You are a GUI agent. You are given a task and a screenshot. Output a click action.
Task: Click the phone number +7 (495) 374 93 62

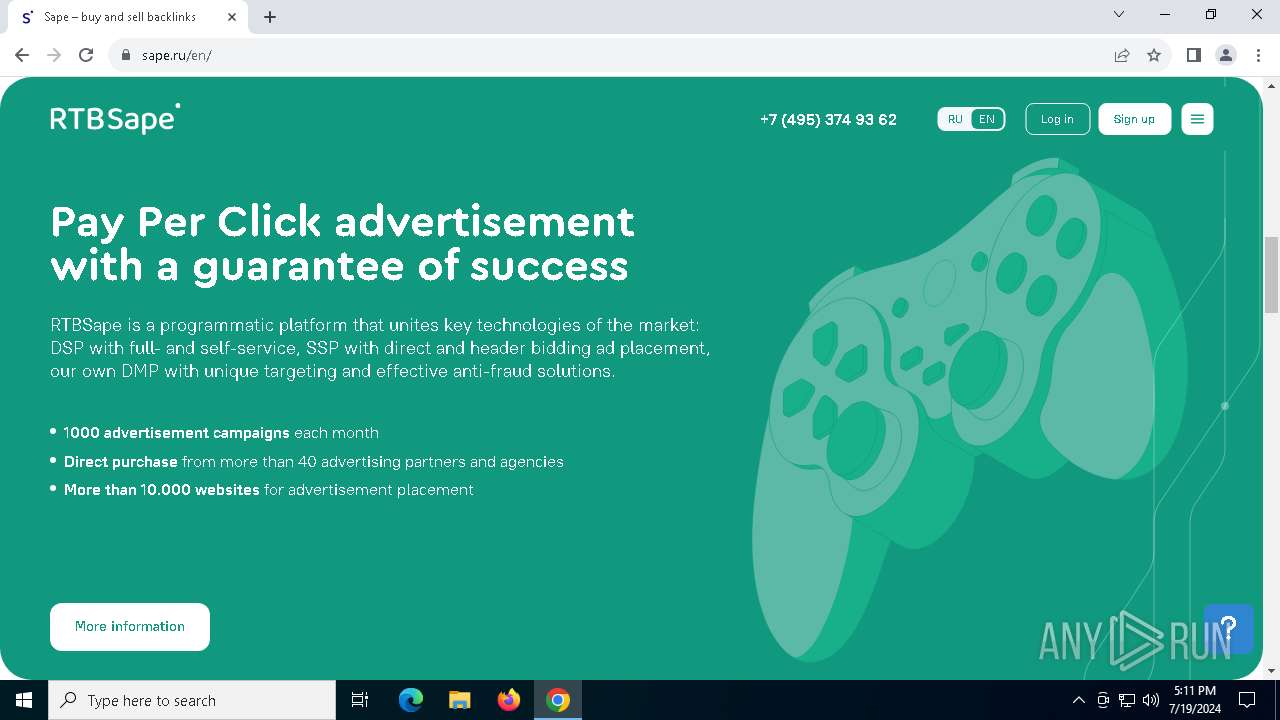[828, 119]
